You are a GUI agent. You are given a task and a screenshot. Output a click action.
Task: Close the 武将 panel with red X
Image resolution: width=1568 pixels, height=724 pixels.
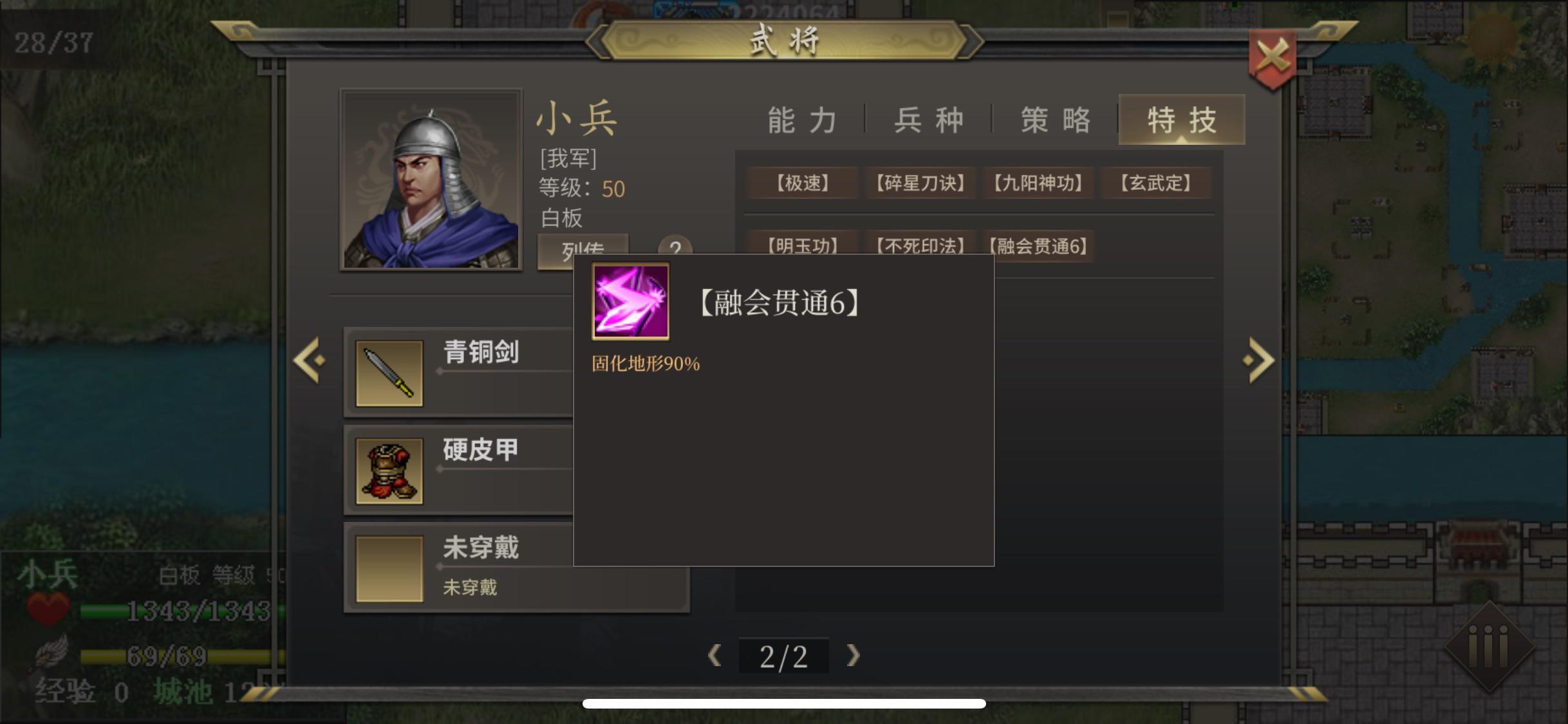click(1272, 59)
